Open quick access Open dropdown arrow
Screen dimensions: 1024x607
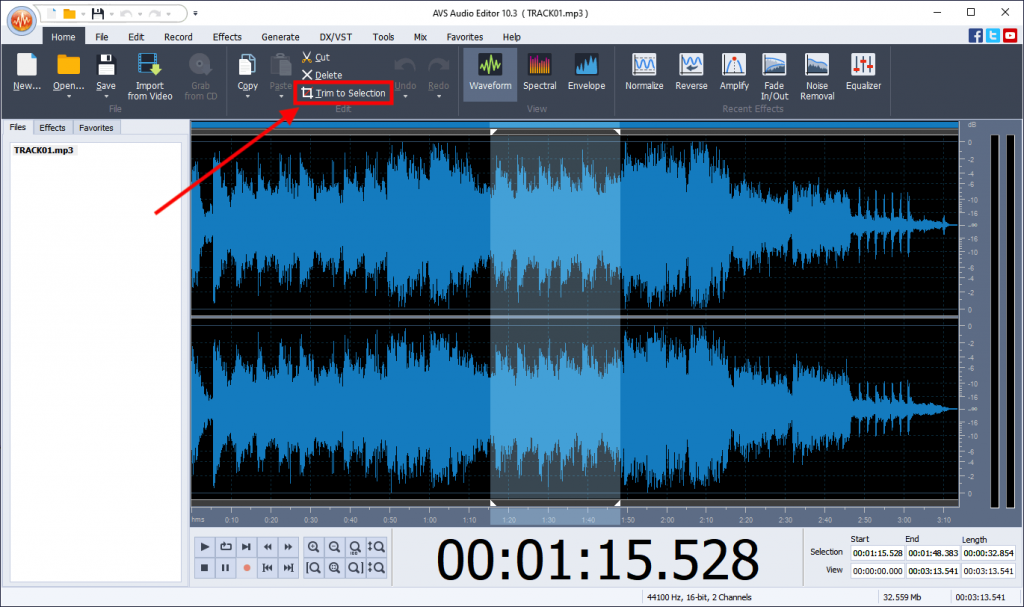click(x=83, y=14)
